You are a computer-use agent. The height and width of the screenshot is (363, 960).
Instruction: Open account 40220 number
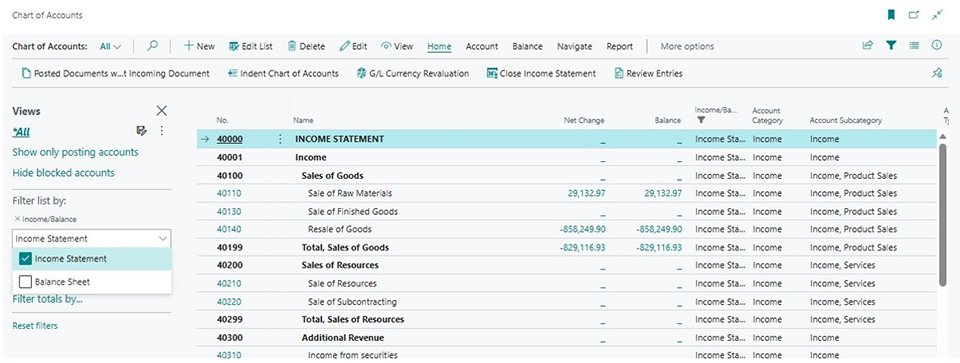click(228, 302)
